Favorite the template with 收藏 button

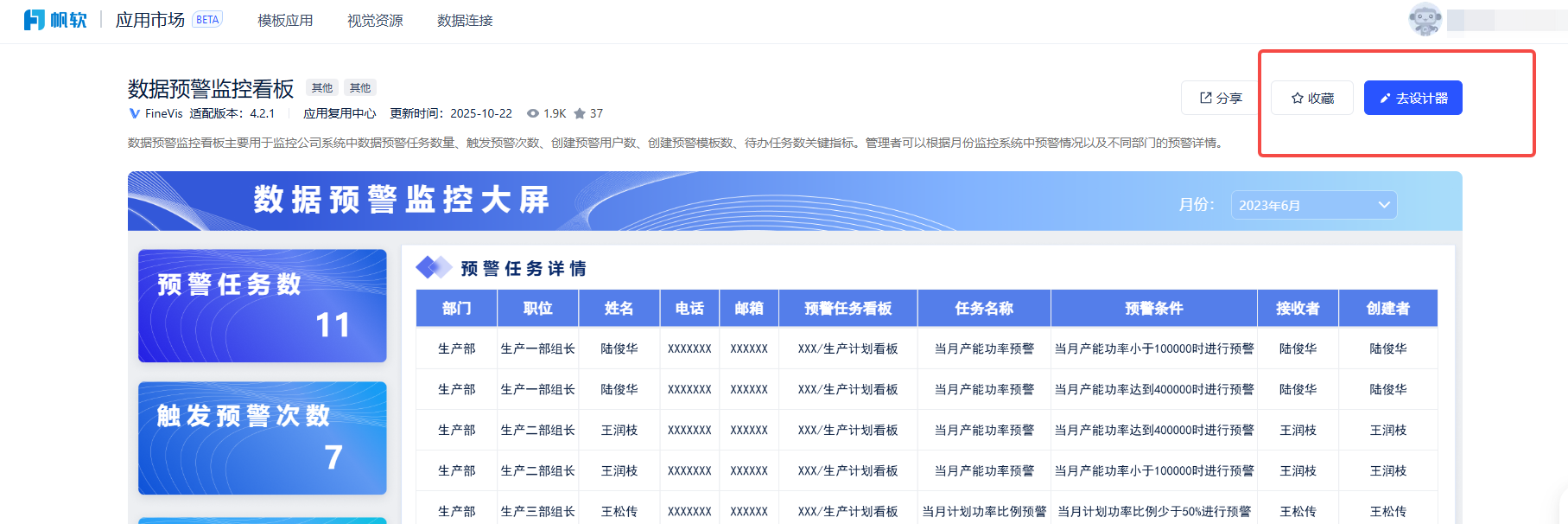1311,98
